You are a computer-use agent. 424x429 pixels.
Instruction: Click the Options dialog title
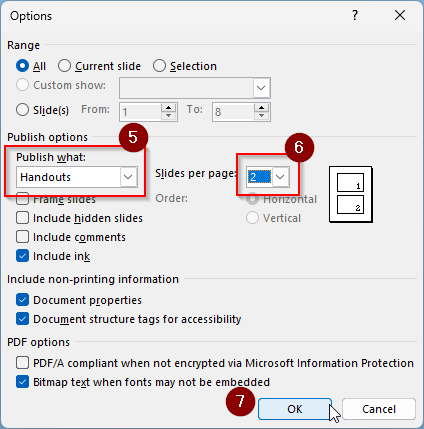31,16
